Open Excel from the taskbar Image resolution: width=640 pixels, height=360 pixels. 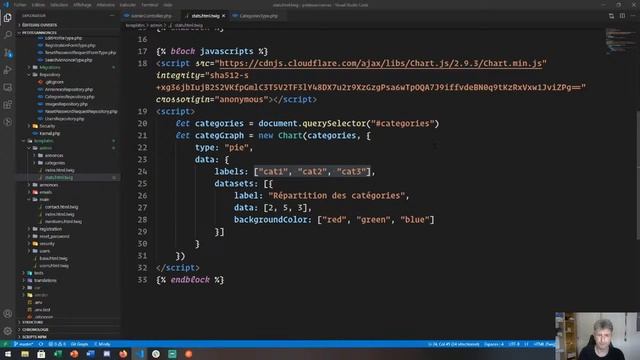coord(58,354)
